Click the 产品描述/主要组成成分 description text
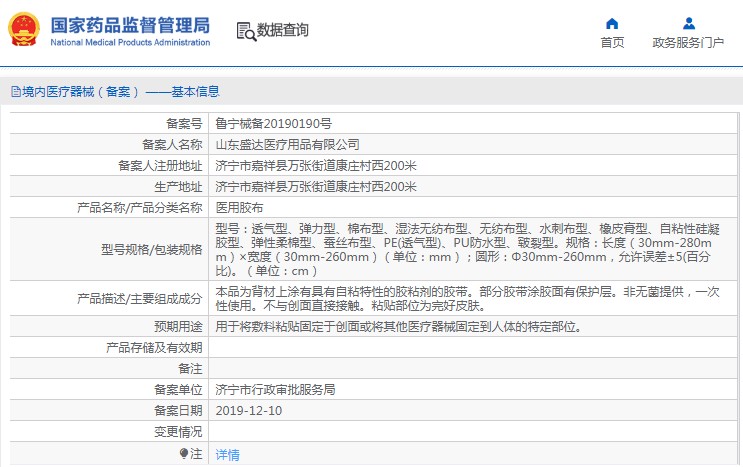Image resolution: width=743 pixels, height=467 pixels. click(x=468, y=298)
